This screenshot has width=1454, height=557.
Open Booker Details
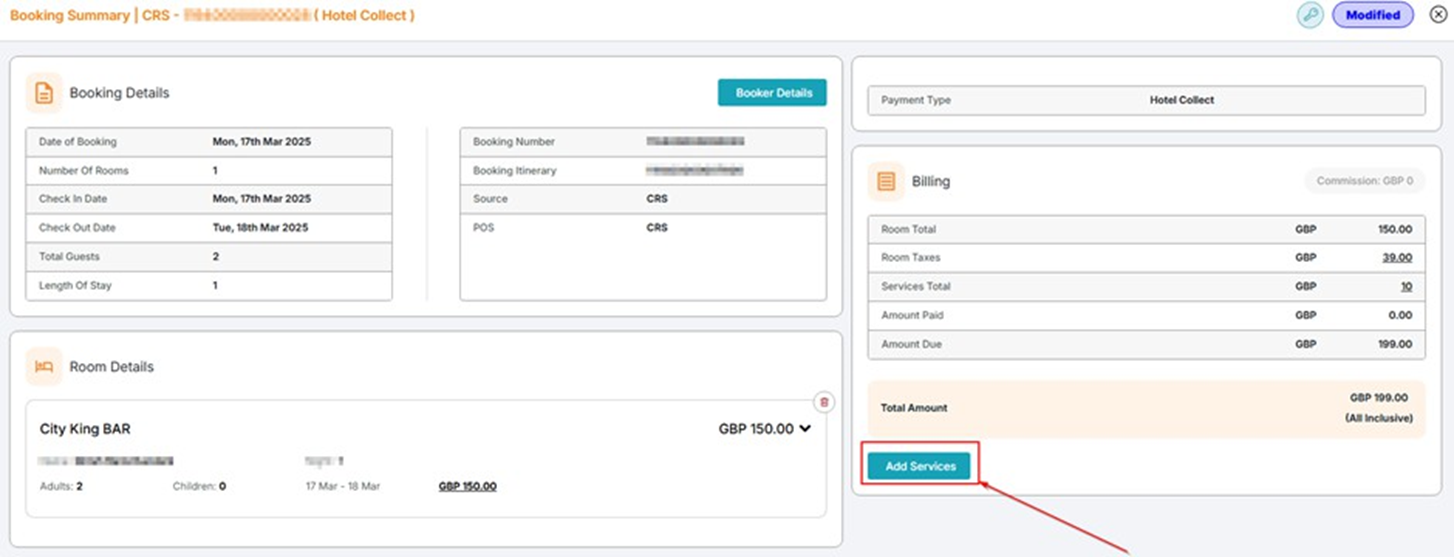click(x=772, y=93)
